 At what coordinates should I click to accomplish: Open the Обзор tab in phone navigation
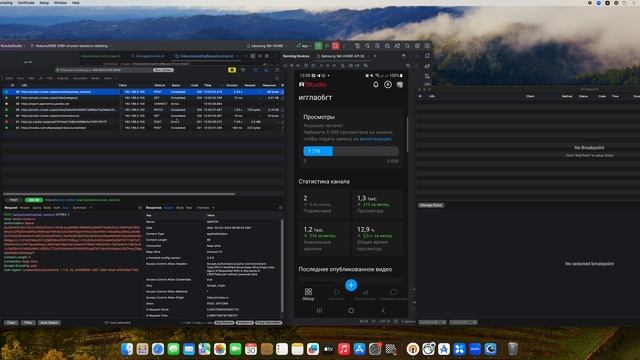308,294
